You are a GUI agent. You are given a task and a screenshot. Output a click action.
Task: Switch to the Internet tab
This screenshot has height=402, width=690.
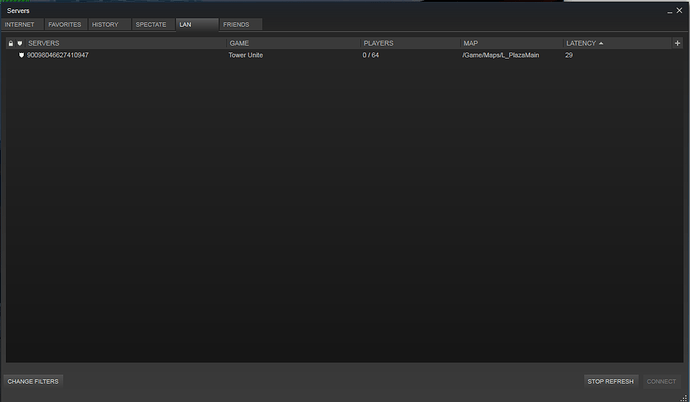point(20,24)
